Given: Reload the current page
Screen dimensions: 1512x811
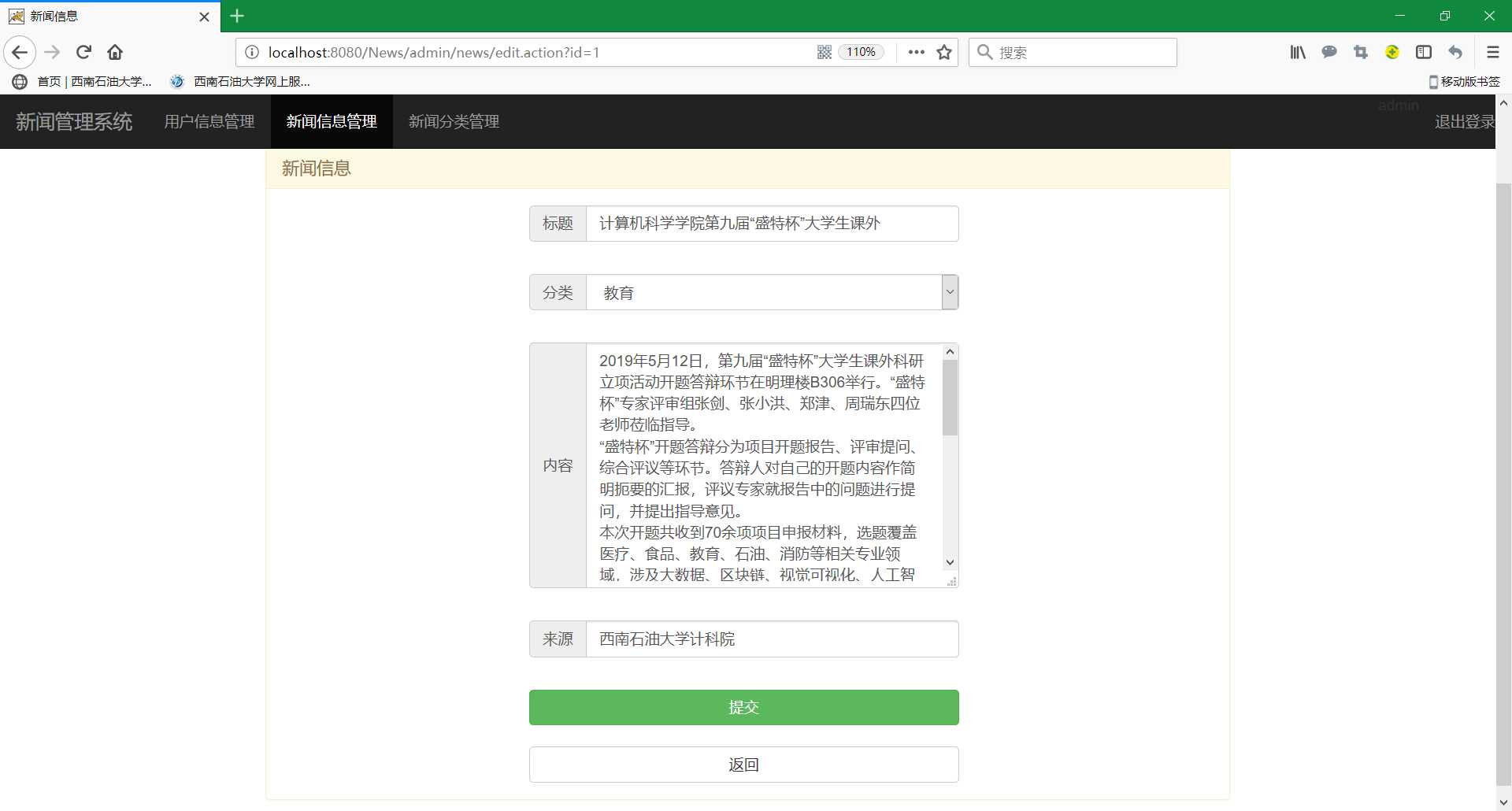Looking at the screenshot, I should pos(83,53).
